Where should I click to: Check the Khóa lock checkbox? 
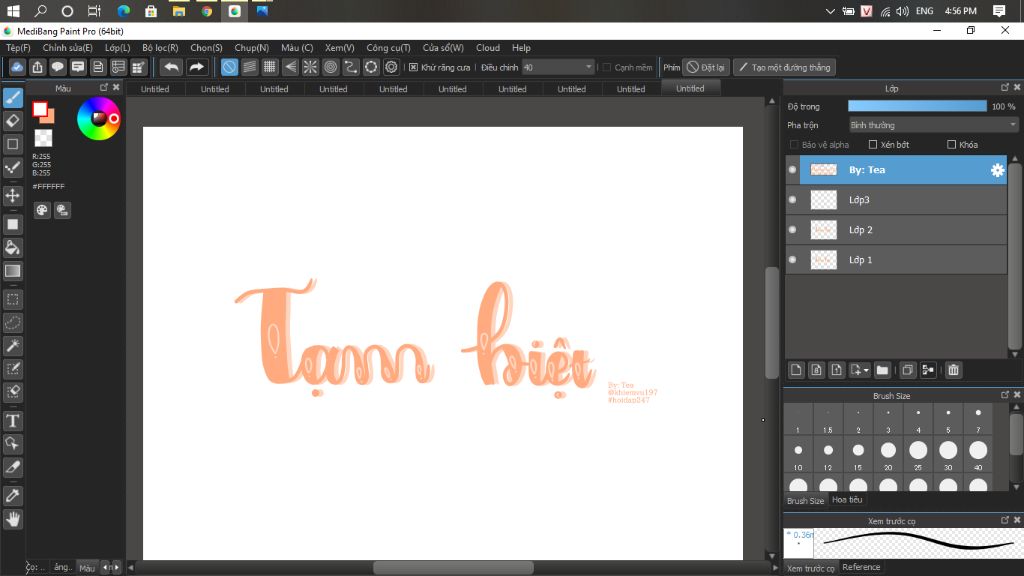point(952,144)
